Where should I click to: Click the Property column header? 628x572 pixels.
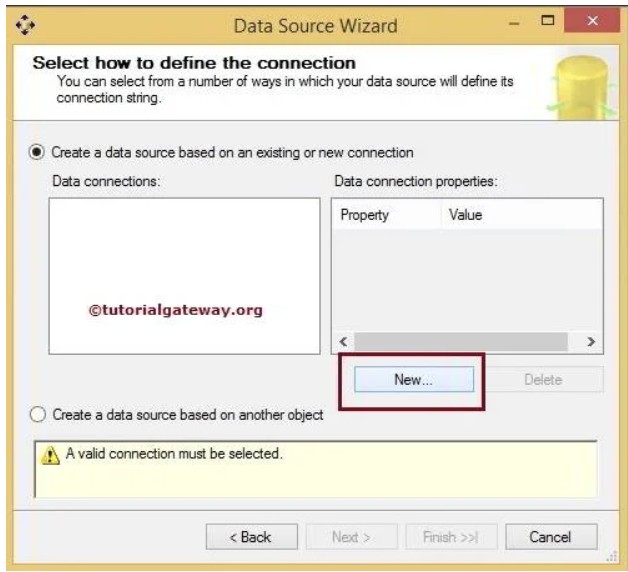386,215
